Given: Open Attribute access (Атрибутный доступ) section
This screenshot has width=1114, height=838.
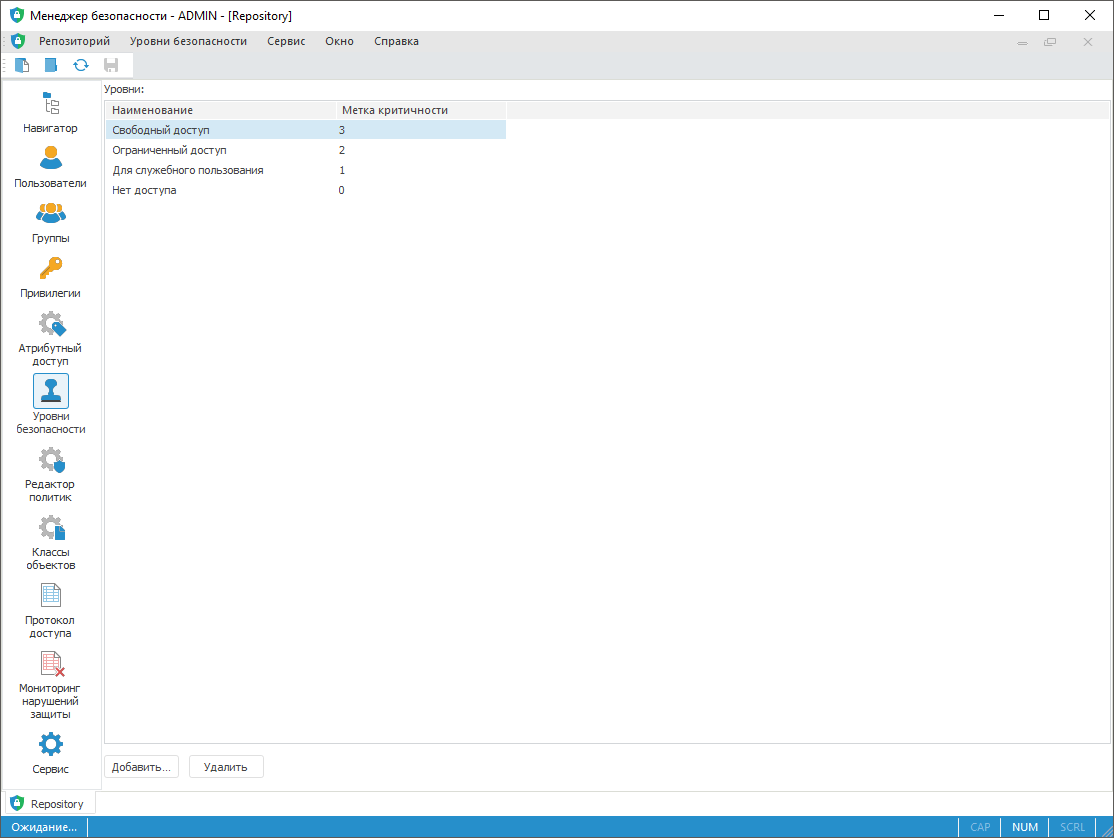Looking at the screenshot, I should tap(50, 339).
